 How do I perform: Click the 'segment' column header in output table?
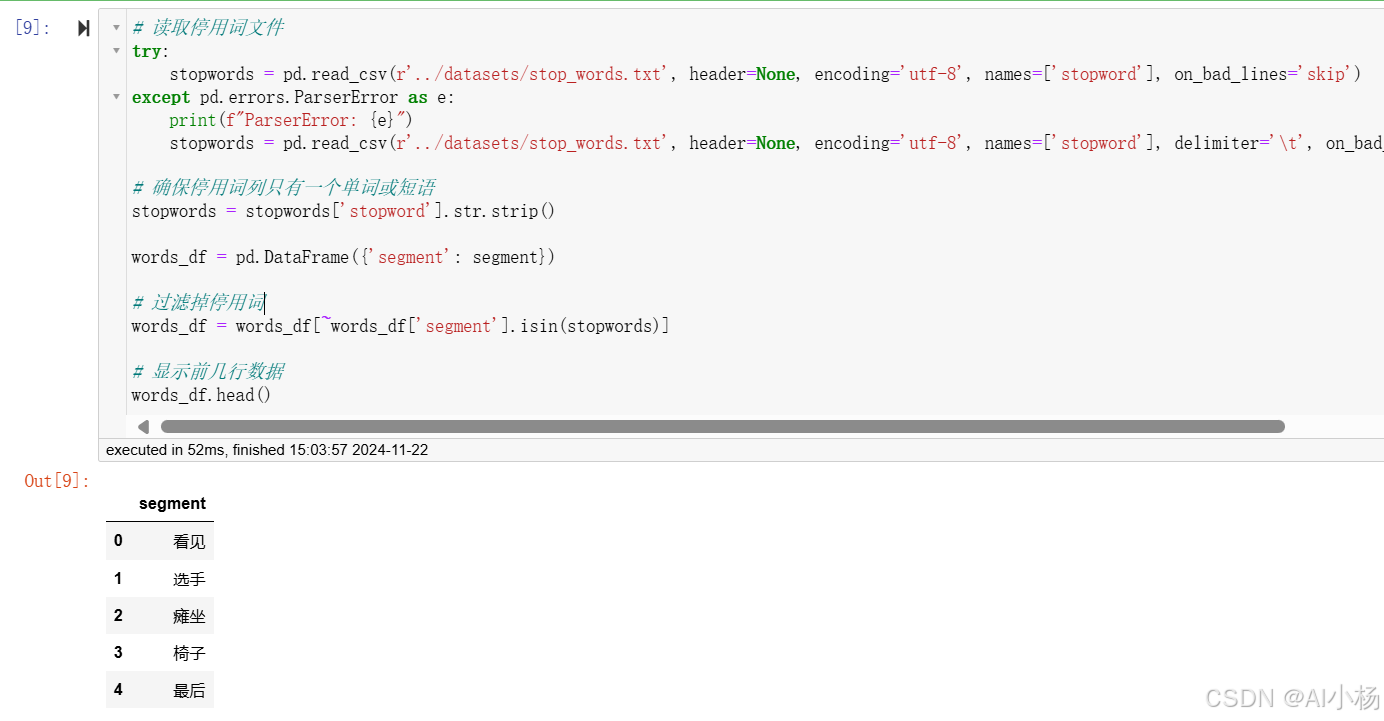point(172,504)
